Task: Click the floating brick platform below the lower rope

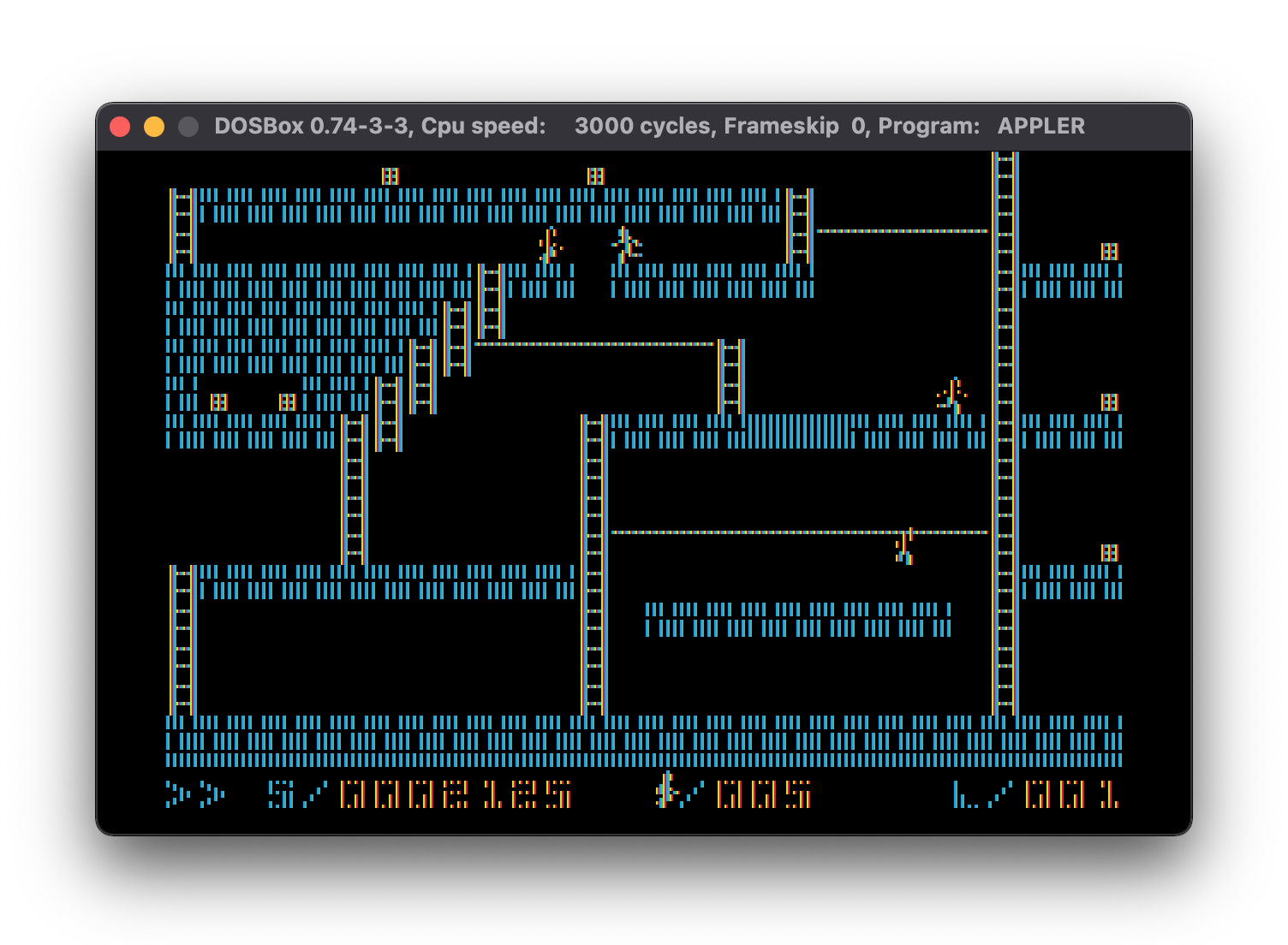Action: (x=798, y=620)
